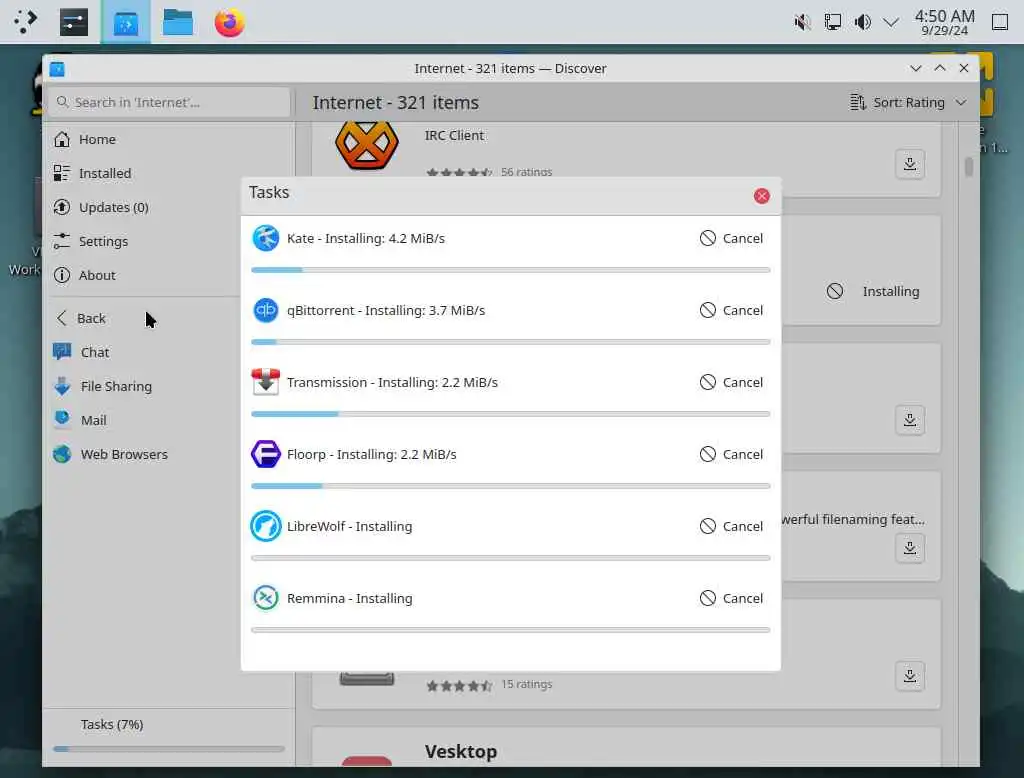Click the qBittorrent installation progress bar
This screenshot has width=1024, height=778.
pyautogui.click(x=511, y=342)
